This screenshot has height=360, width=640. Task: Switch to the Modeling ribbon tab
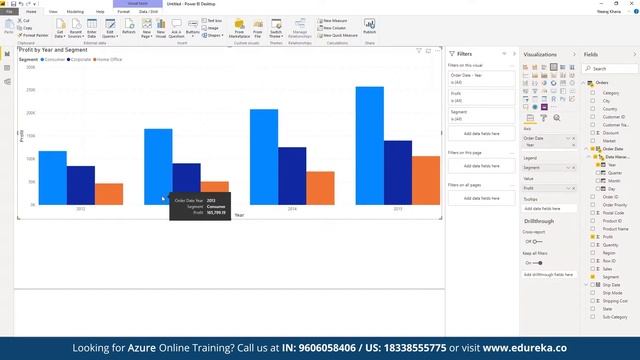tap(75, 12)
